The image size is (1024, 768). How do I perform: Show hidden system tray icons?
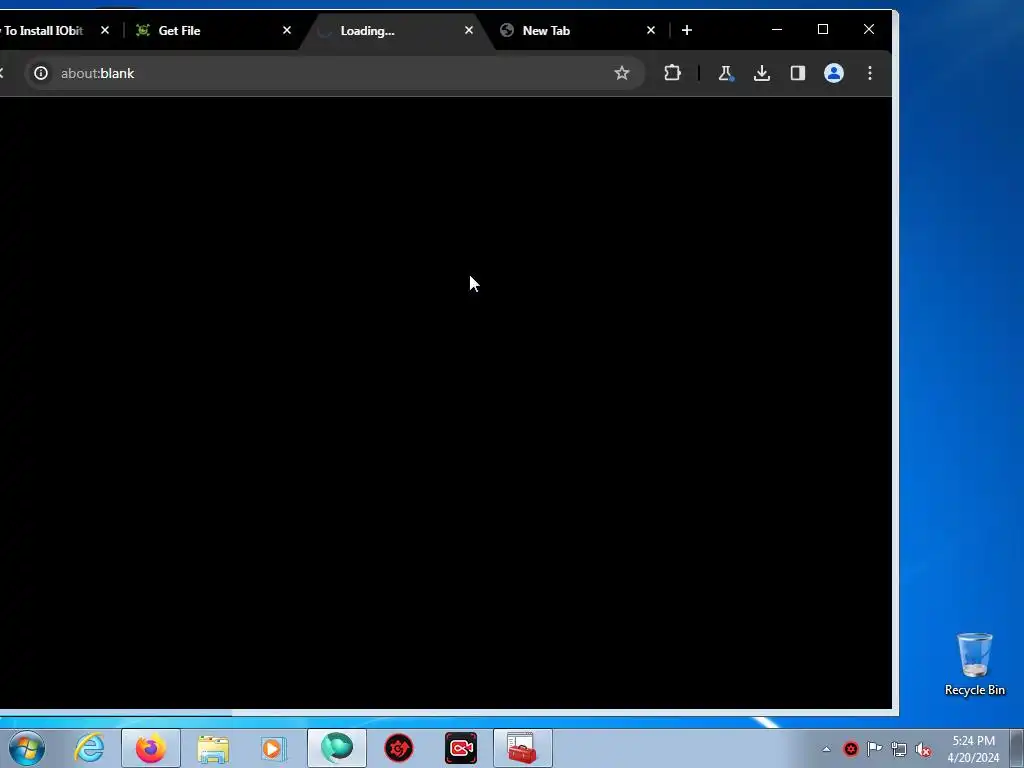tap(826, 749)
